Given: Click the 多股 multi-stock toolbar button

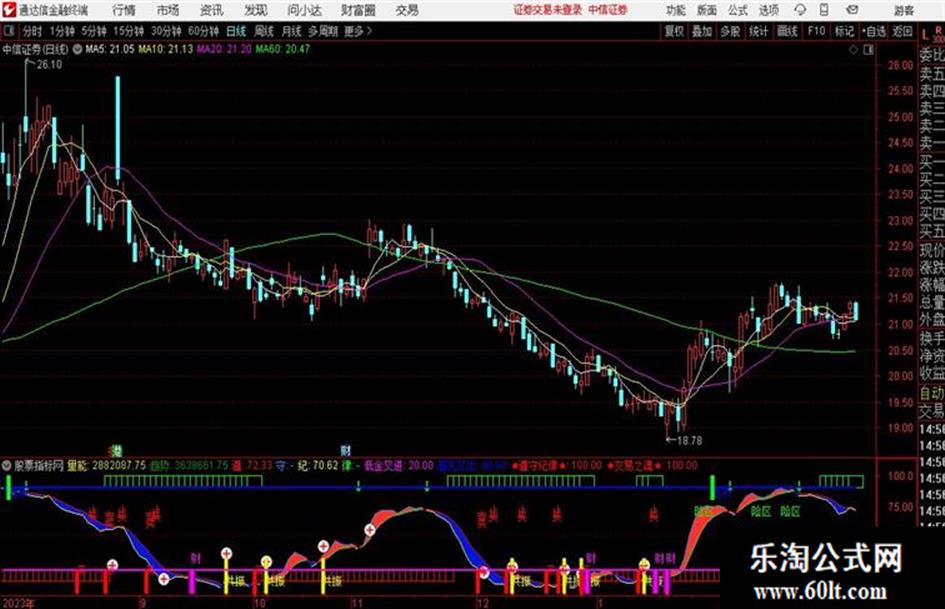Looking at the screenshot, I should point(730,31).
